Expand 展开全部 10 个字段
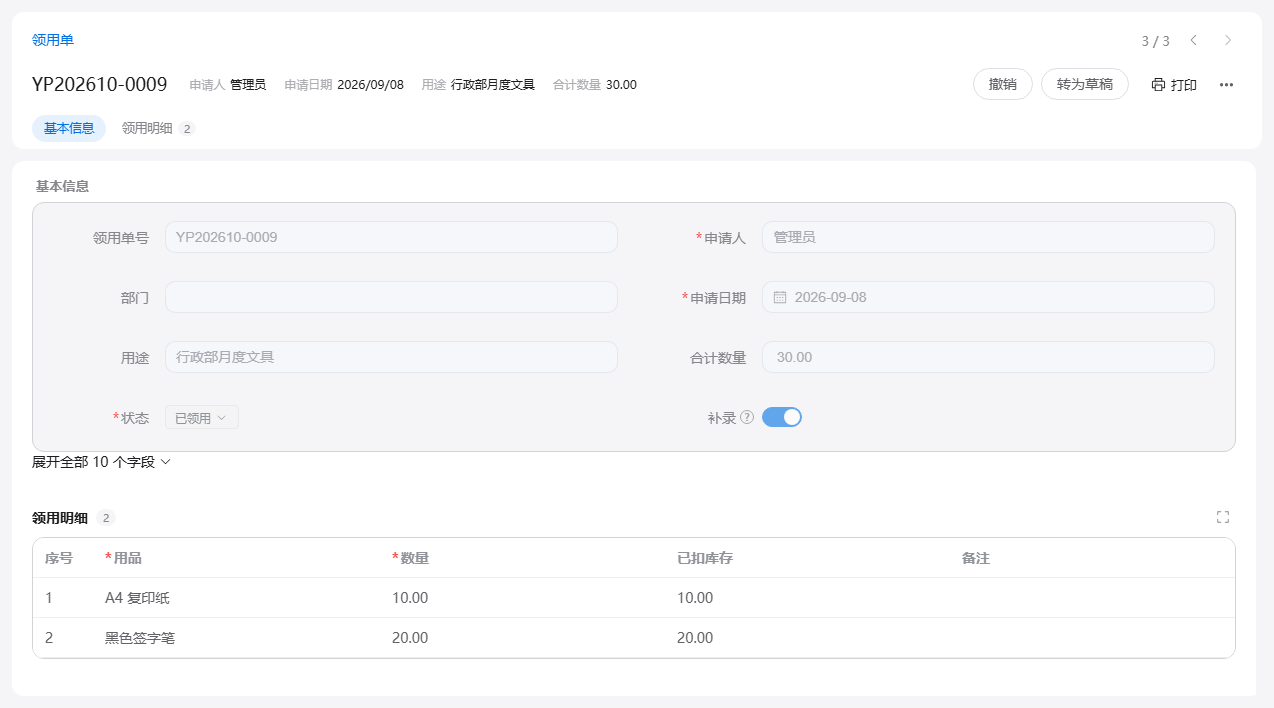The width and height of the screenshot is (1274, 708). 102,462
